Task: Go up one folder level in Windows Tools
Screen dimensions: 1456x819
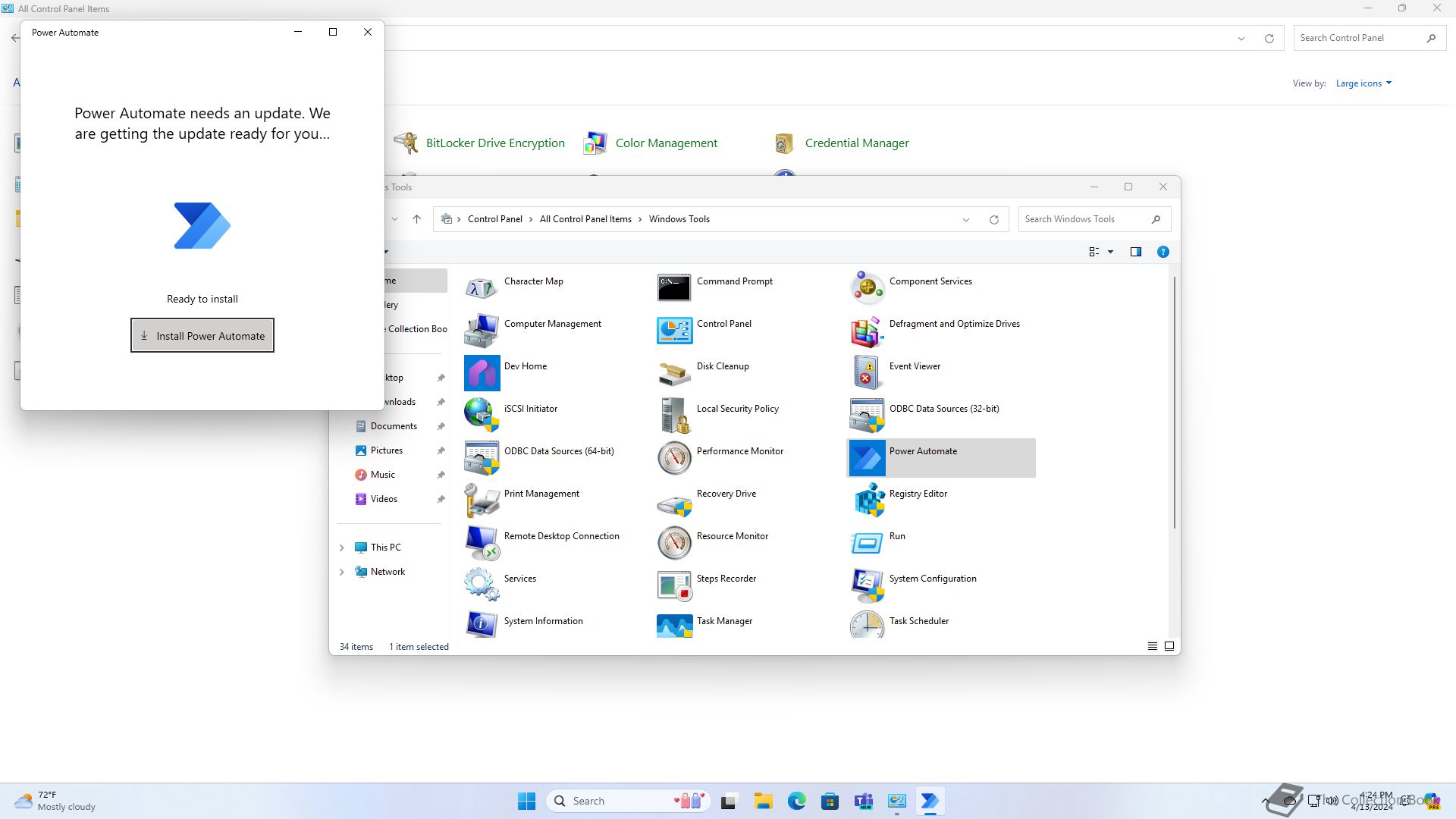Action: click(x=416, y=219)
